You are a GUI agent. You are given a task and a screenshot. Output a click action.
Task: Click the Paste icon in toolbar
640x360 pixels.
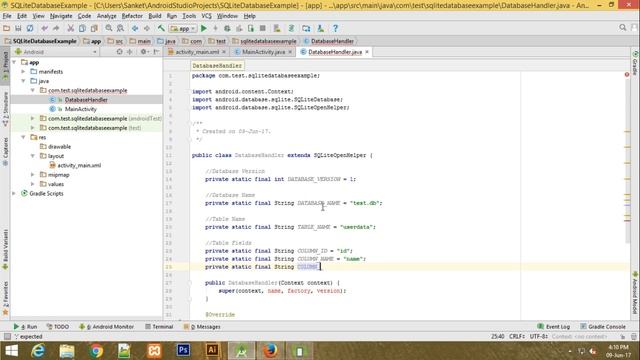[94, 28]
